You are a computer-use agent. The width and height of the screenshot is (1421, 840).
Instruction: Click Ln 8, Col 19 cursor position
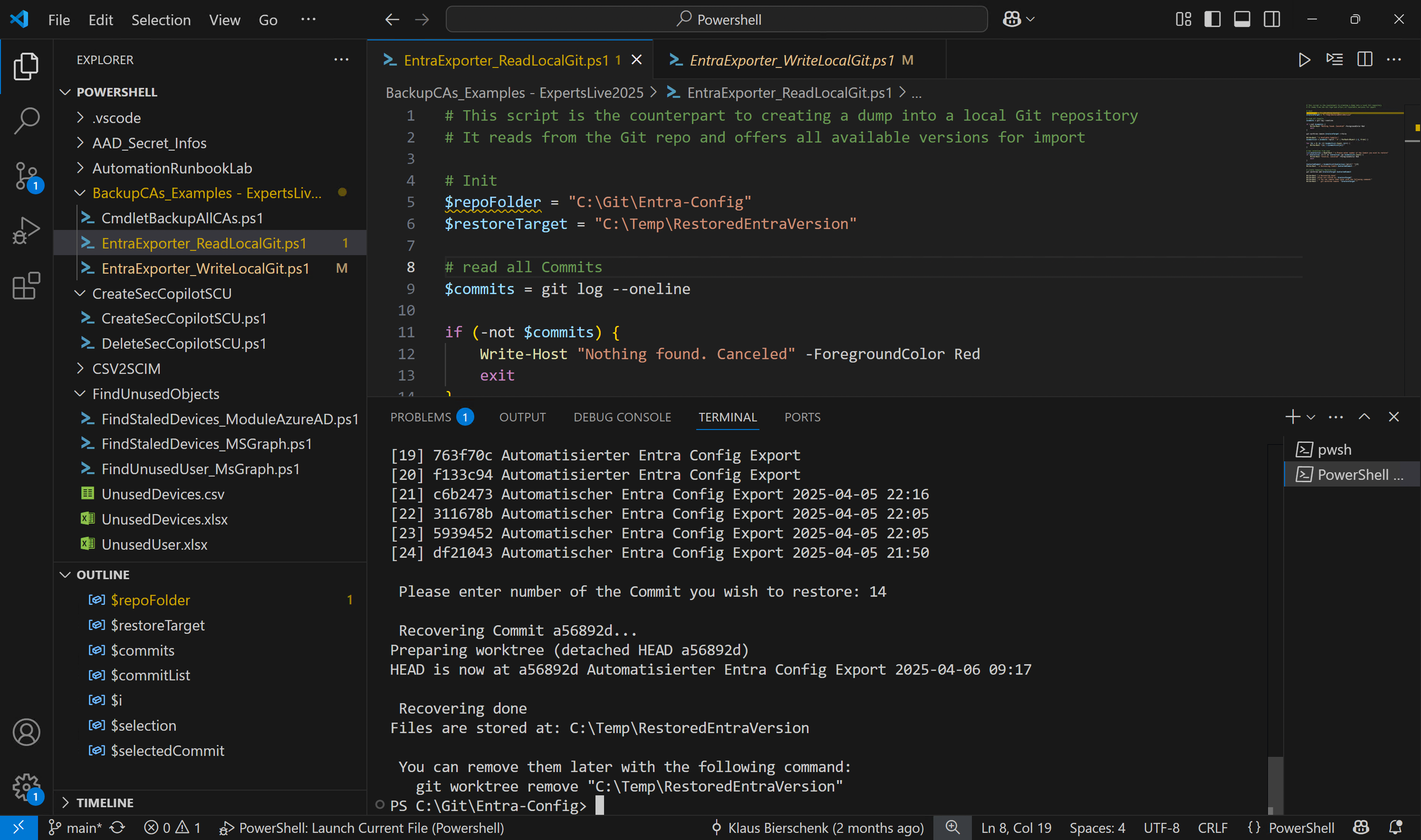[x=1016, y=828]
